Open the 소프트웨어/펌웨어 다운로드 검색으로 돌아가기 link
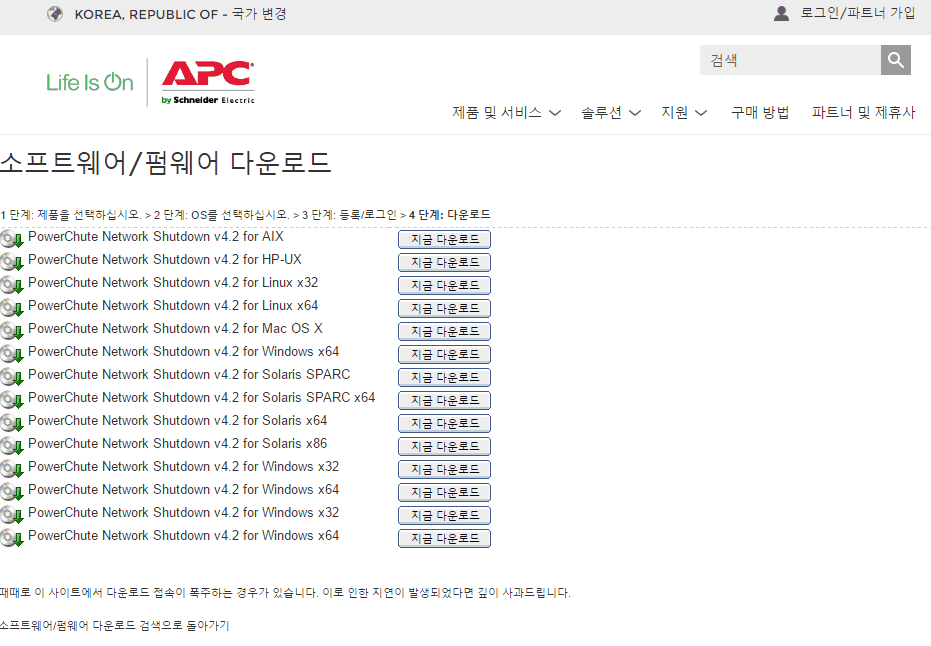This screenshot has height=646, width=931. 114,625
